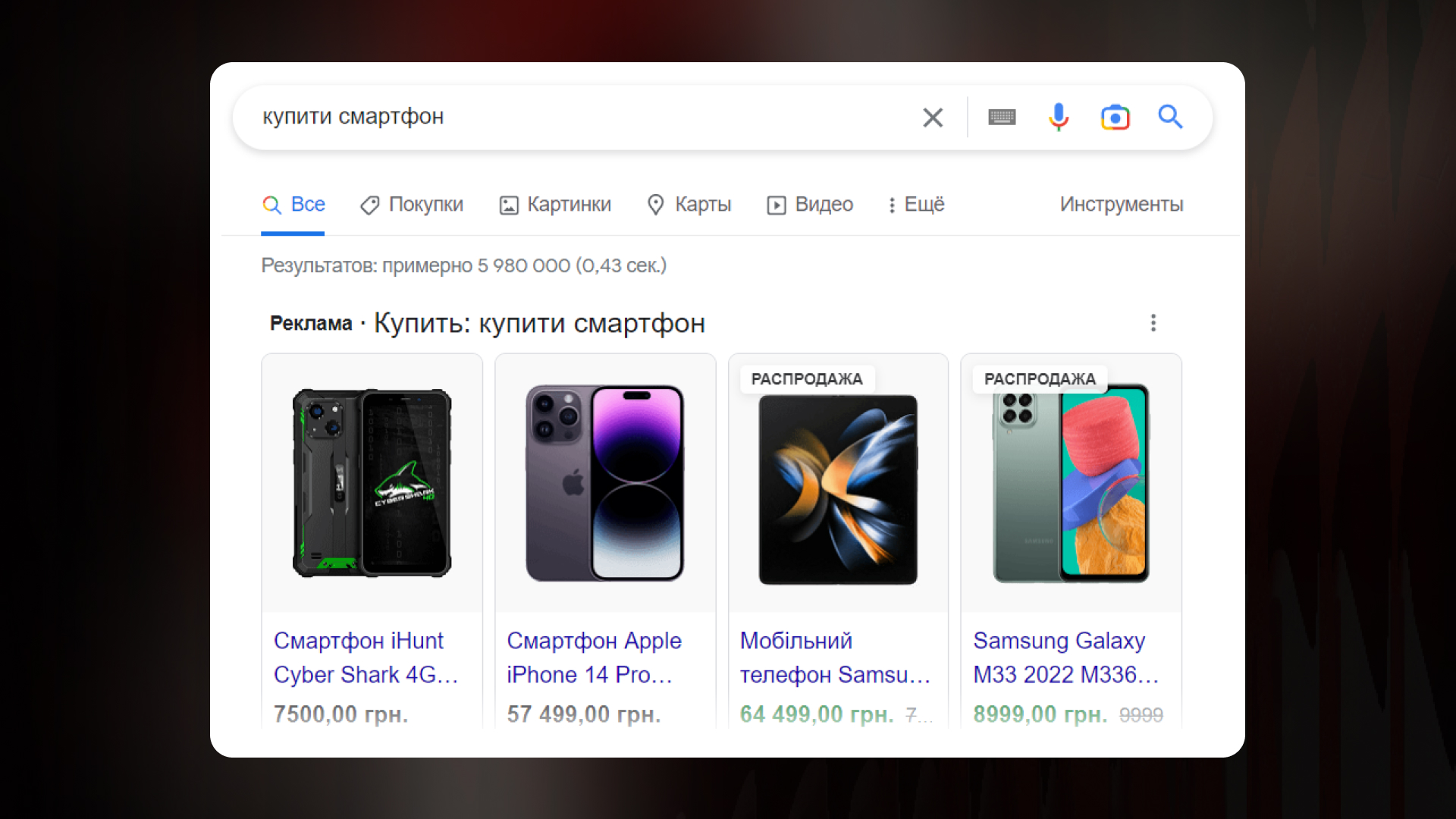Switch to the Покупки tab
Viewport: 1456px width, 819px height.
point(412,205)
